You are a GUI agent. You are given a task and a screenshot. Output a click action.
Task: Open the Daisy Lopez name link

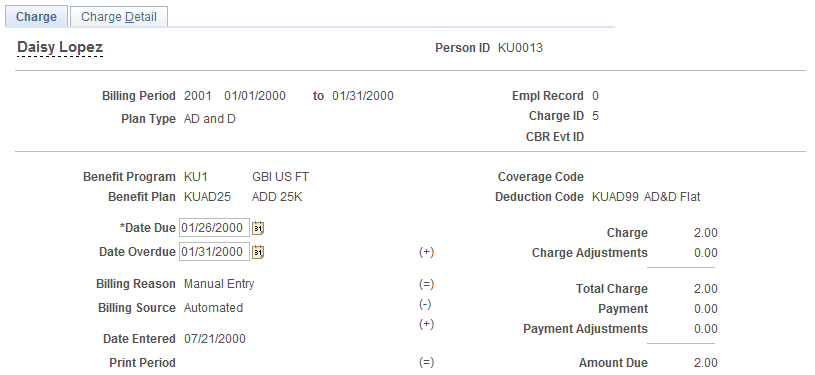(60, 47)
